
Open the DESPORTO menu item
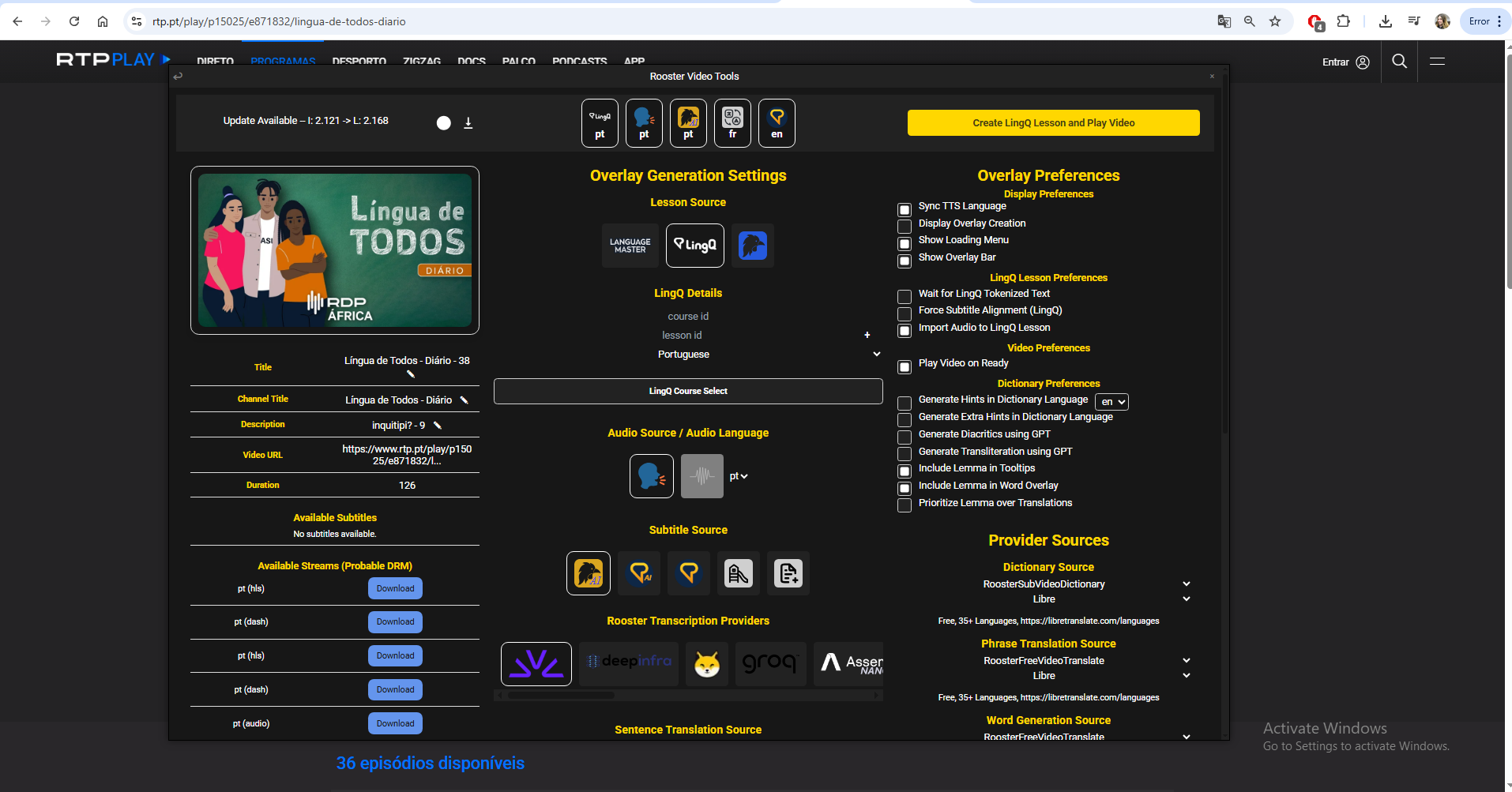pyautogui.click(x=359, y=62)
